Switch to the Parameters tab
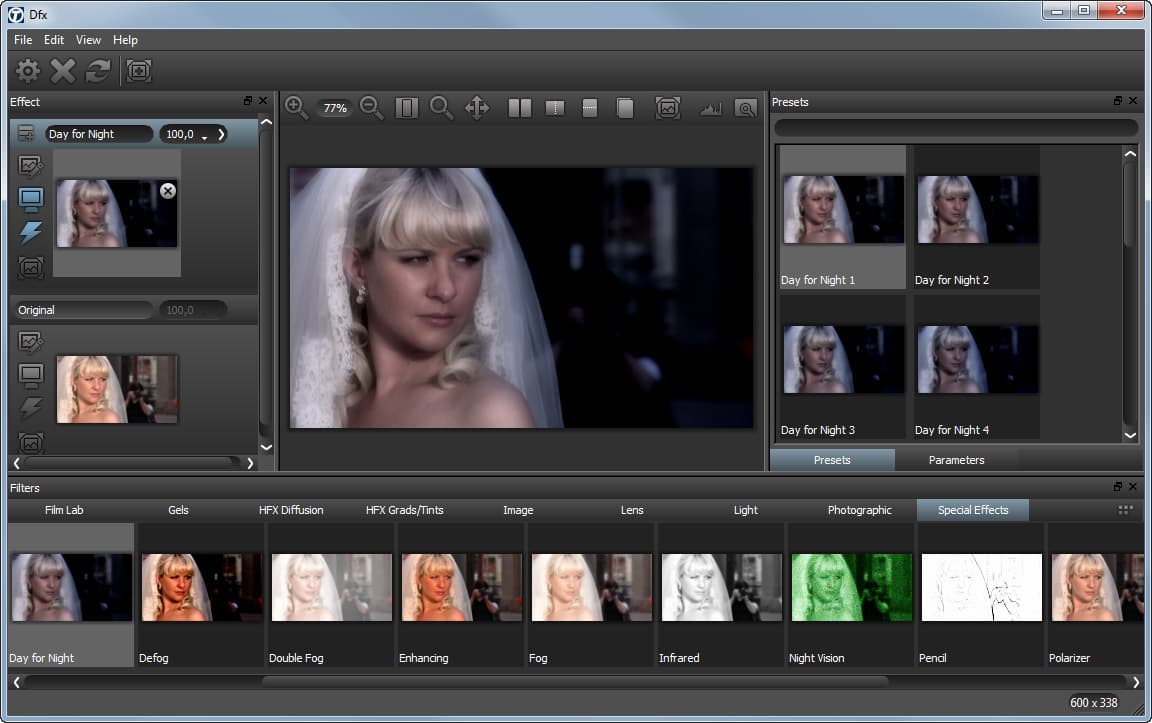1152x723 pixels. (956, 460)
